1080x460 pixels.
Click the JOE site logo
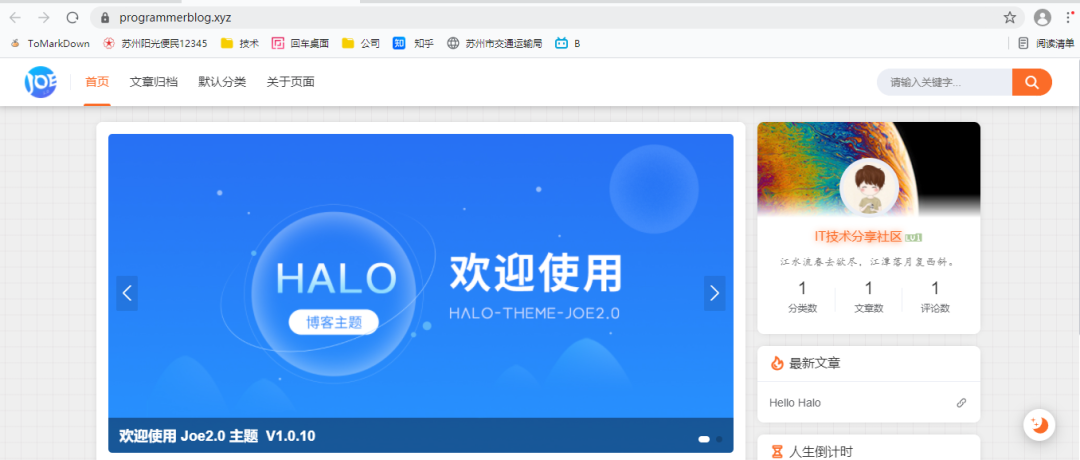pos(41,82)
